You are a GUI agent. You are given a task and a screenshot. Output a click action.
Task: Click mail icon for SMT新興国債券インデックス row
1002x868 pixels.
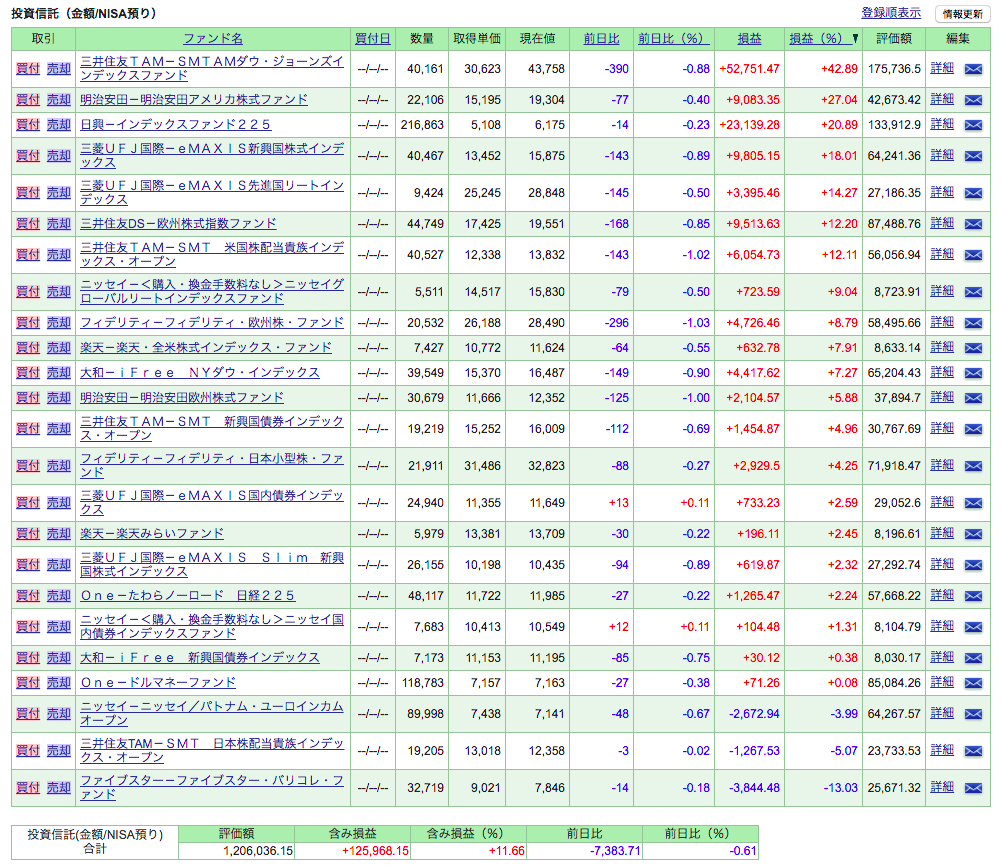pyautogui.click(x=973, y=429)
